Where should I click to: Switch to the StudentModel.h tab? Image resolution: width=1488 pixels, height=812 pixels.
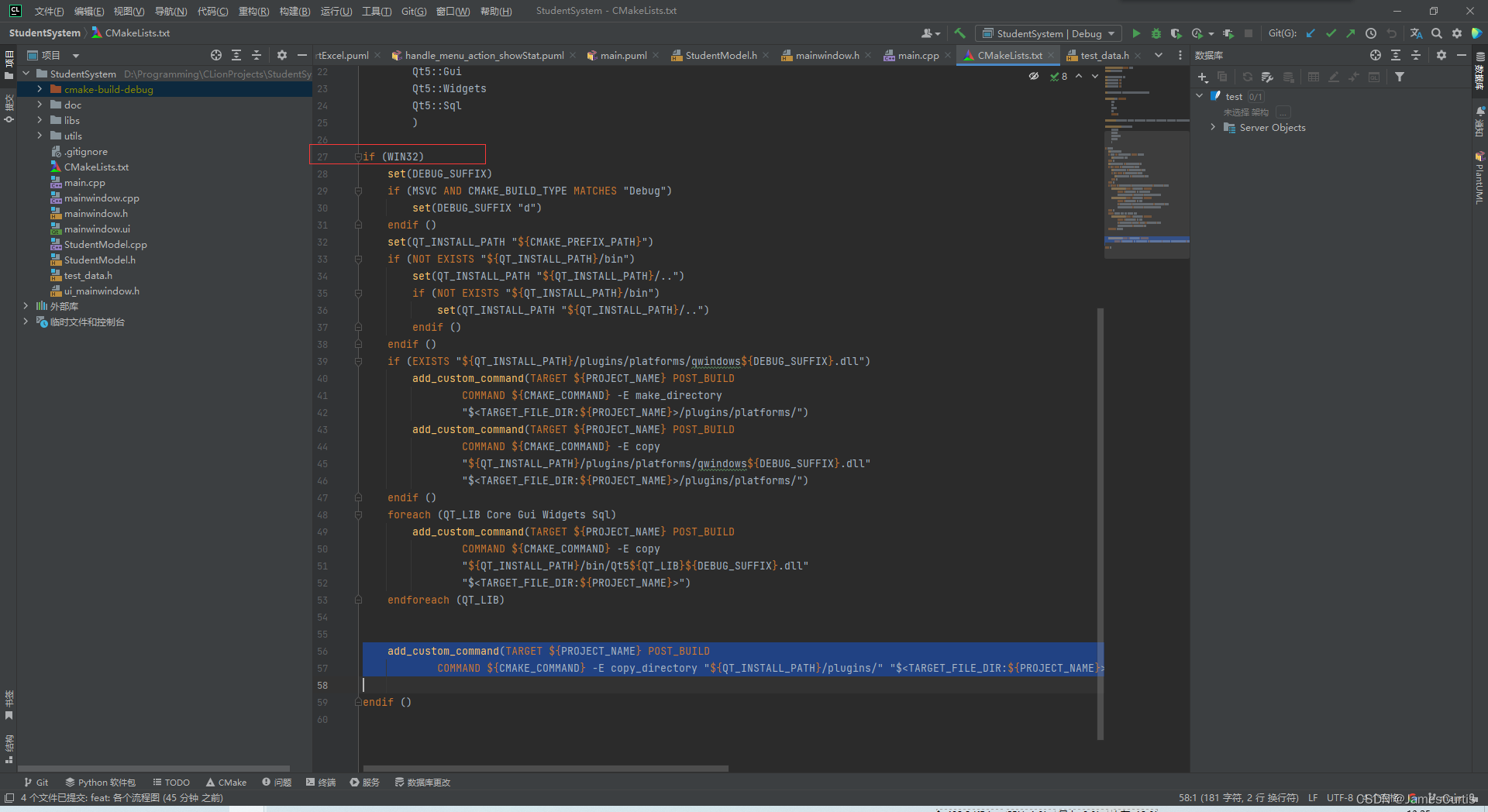click(721, 55)
